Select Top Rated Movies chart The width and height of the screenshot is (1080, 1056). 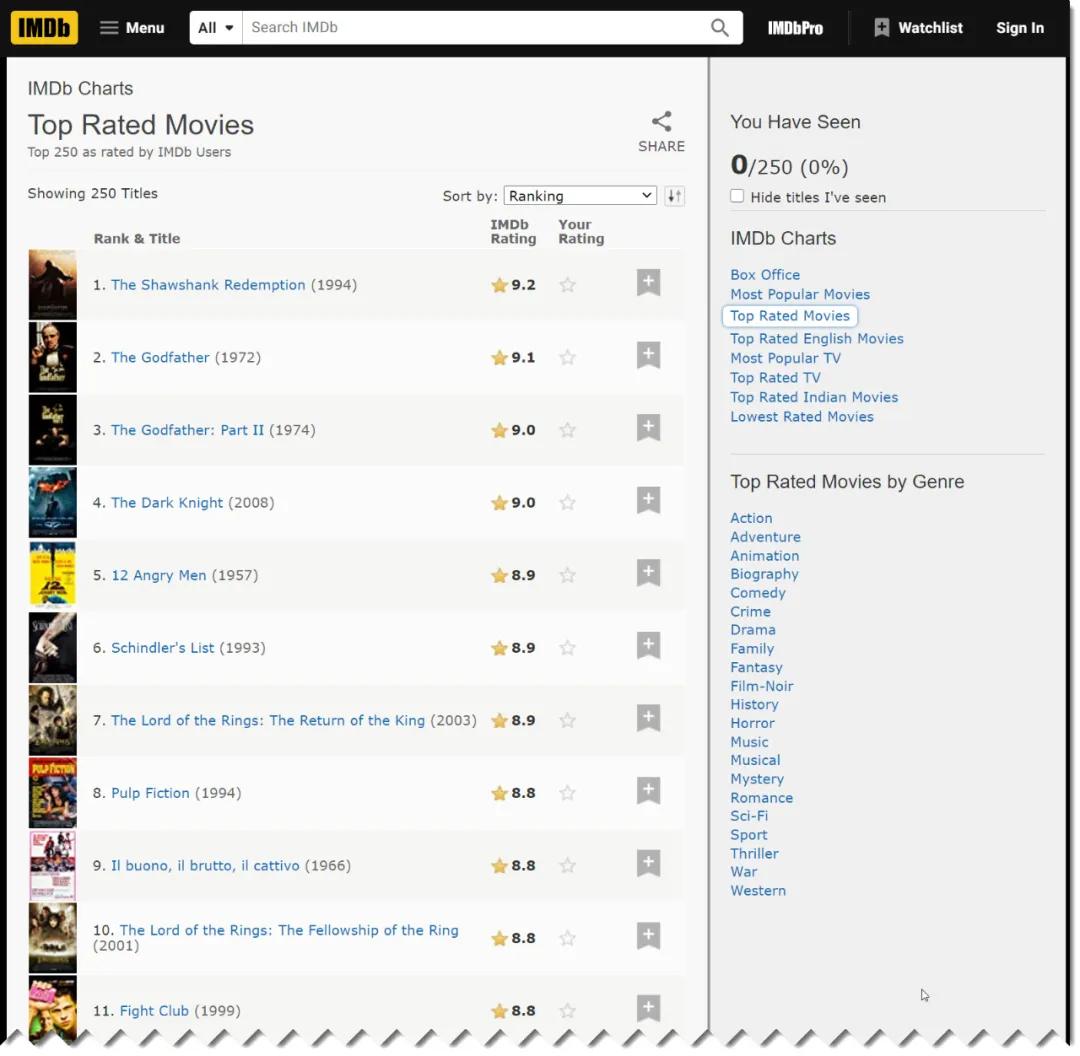tap(790, 316)
